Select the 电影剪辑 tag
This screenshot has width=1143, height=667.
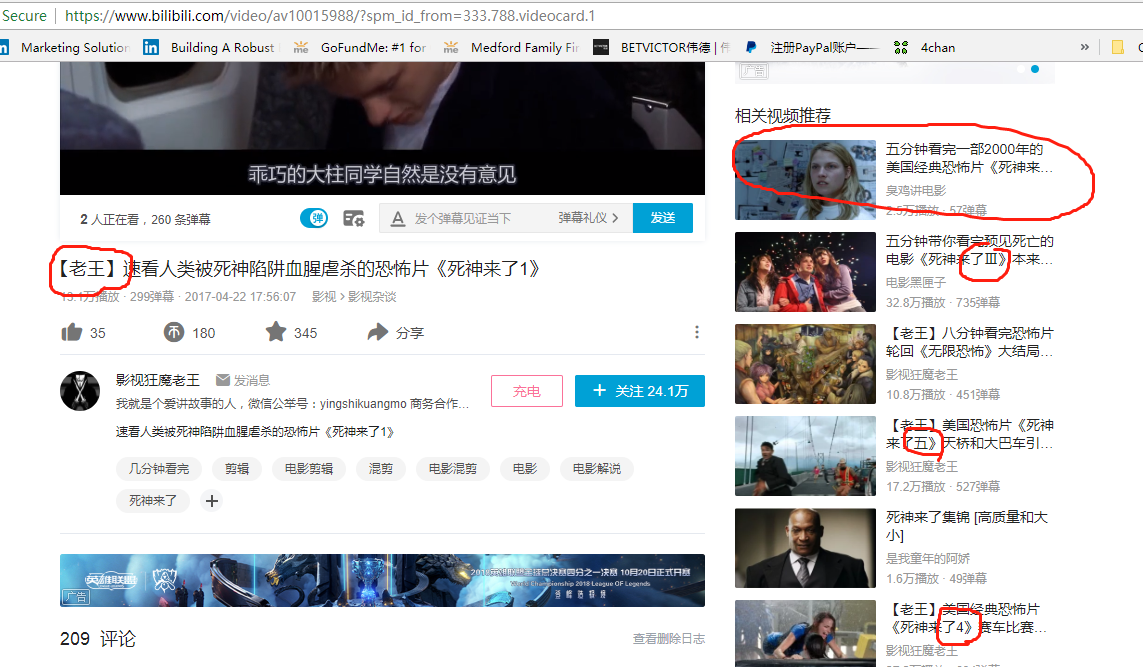click(x=309, y=469)
